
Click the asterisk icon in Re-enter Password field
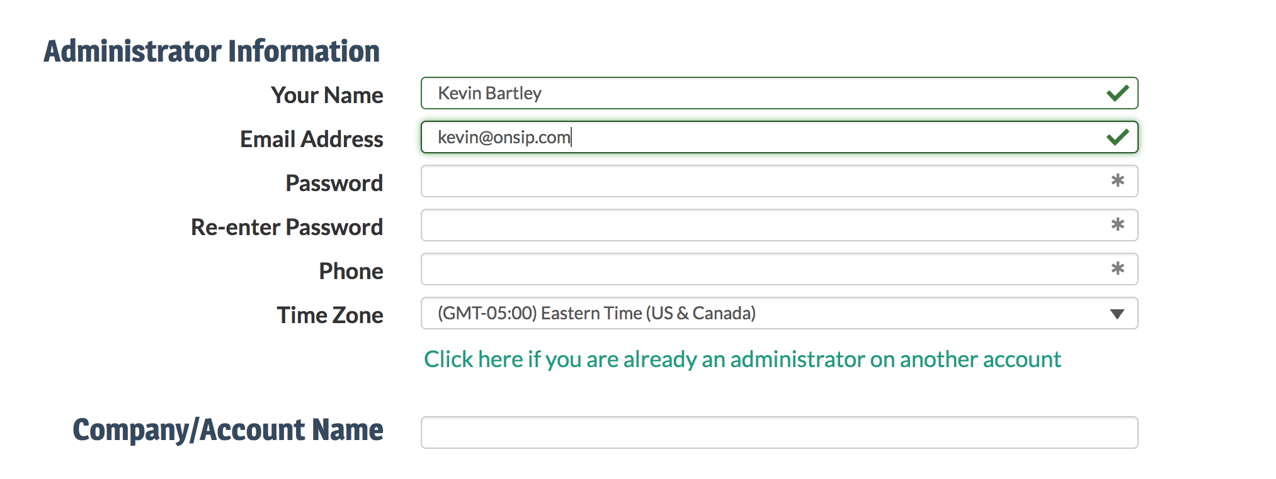pos(1117,226)
